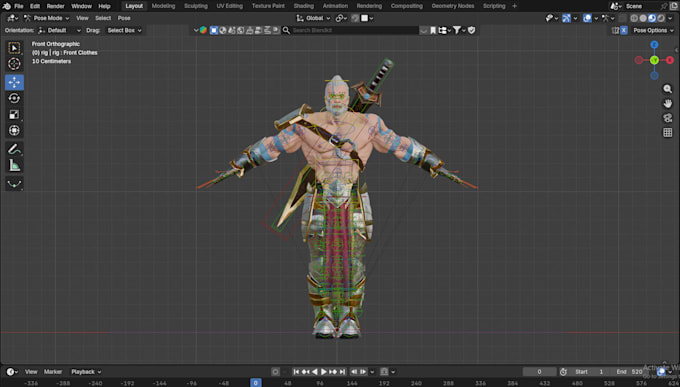Viewport: 680px width, 387px height.
Task: Click the Search BlenderKit input field
Action: point(356,30)
